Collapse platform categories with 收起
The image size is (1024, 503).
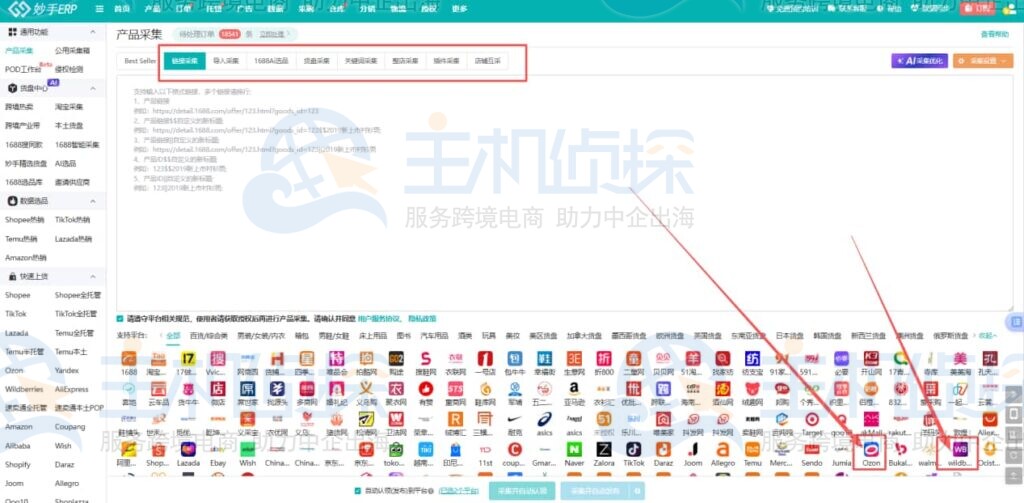(987, 336)
